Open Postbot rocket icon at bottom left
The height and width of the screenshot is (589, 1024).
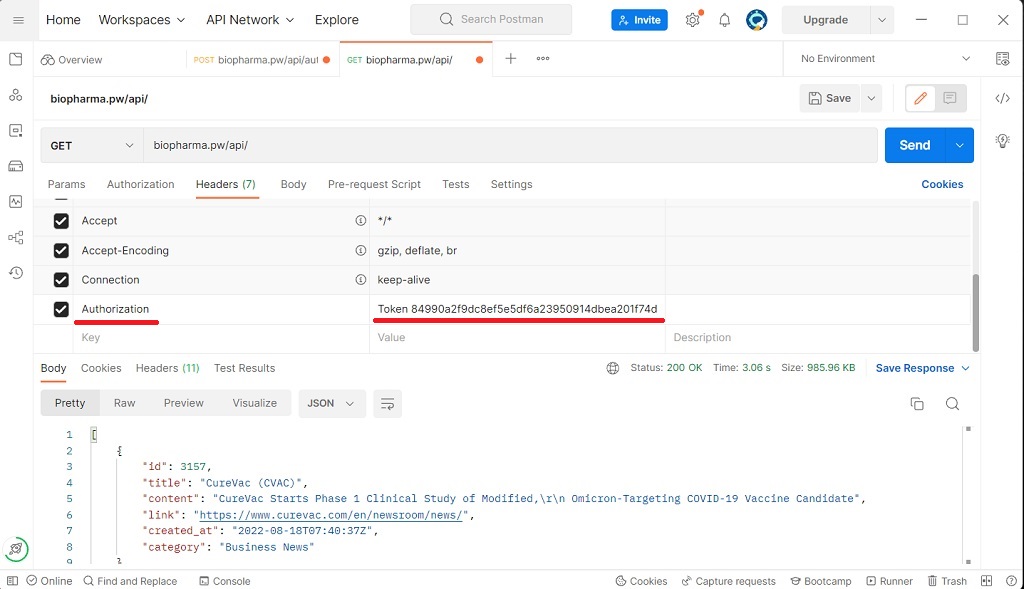point(16,549)
